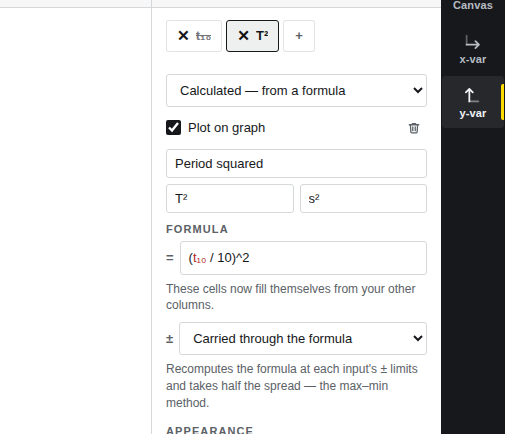Switch to the Canvas sidebar section
The height and width of the screenshot is (434, 505).
click(473, 5)
